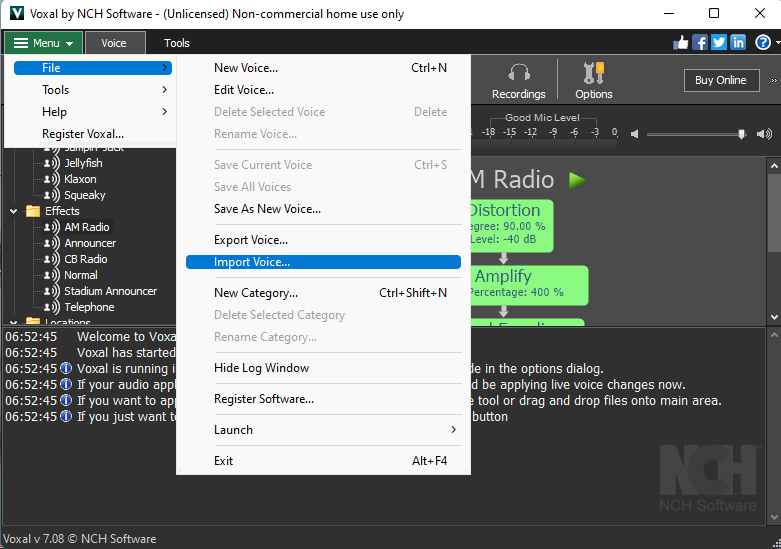Select the Stadium Announcer voice

point(111,291)
